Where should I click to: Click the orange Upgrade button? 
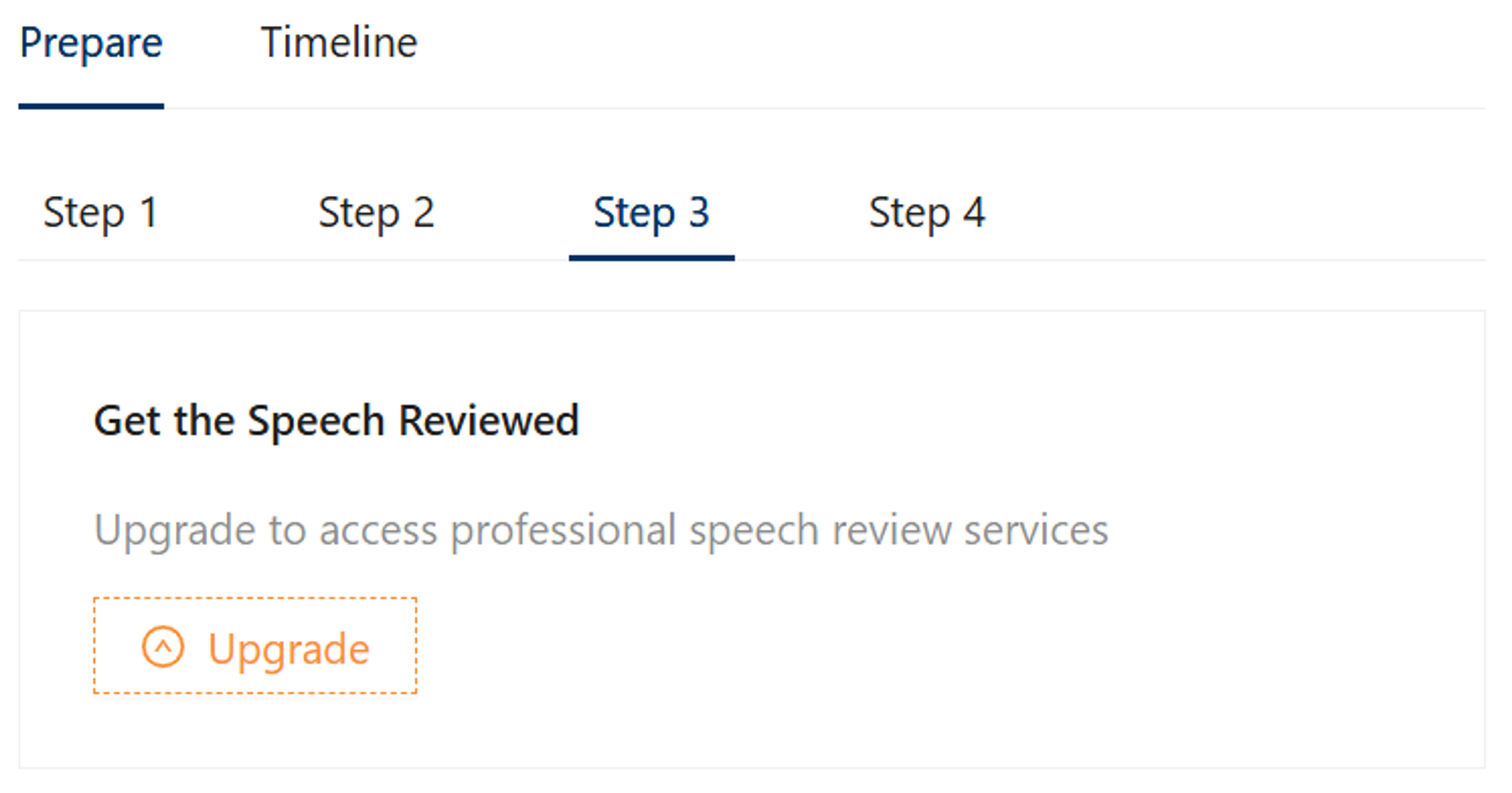click(x=255, y=646)
